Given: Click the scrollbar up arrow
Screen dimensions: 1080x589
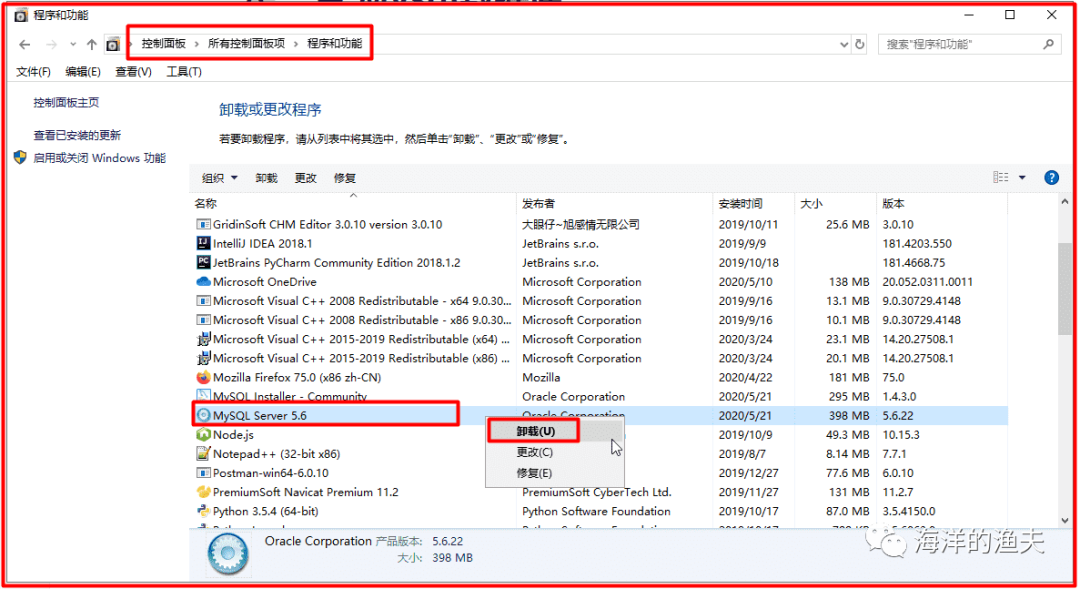Looking at the screenshot, I should click(x=1065, y=202).
